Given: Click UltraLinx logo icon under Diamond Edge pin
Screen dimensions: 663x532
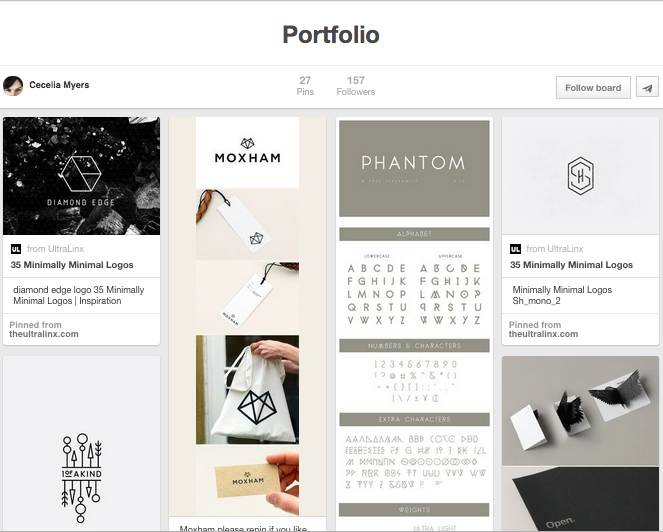Looking at the screenshot, I should 16,249.
